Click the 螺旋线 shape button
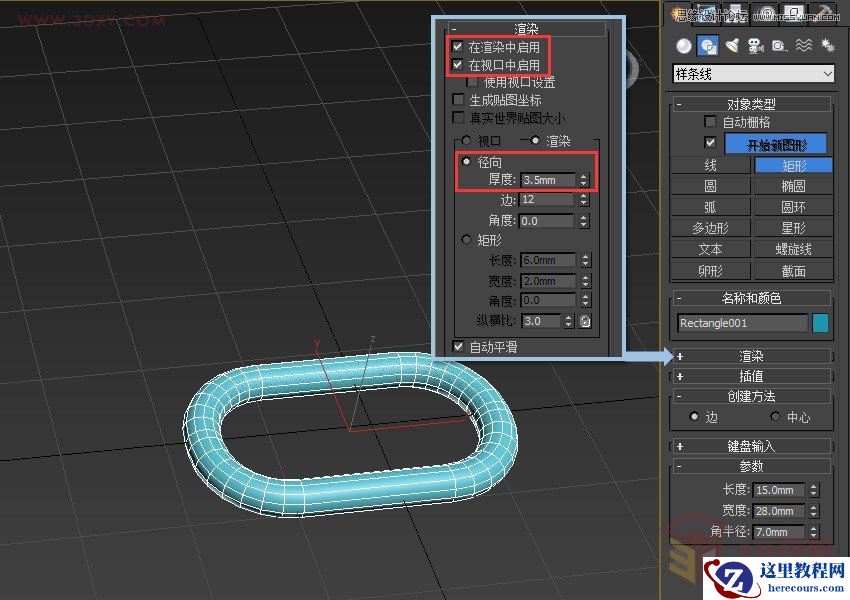This screenshot has width=850, height=600. [793, 249]
